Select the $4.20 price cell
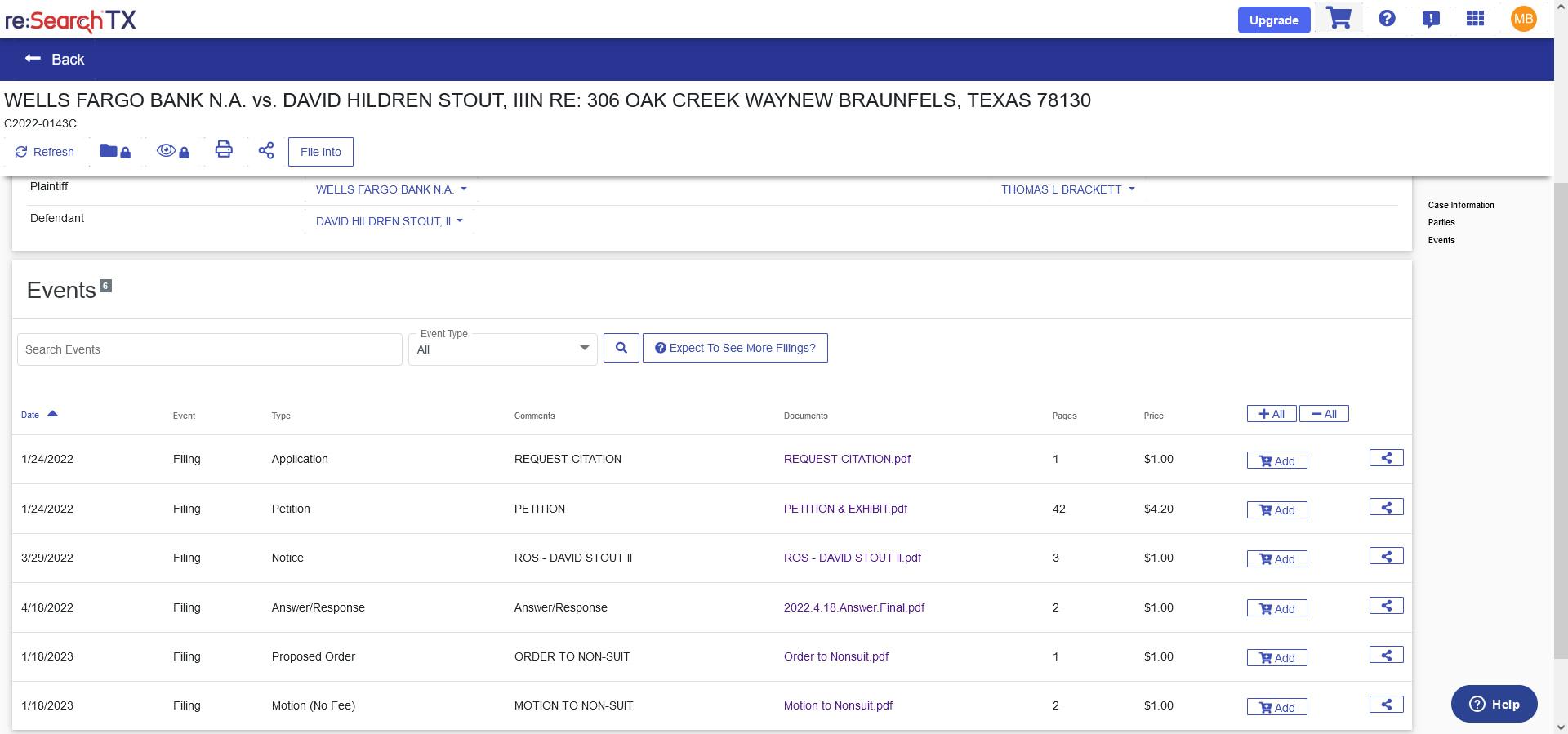The image size is (1568, 734). [x=1159, y=509]
